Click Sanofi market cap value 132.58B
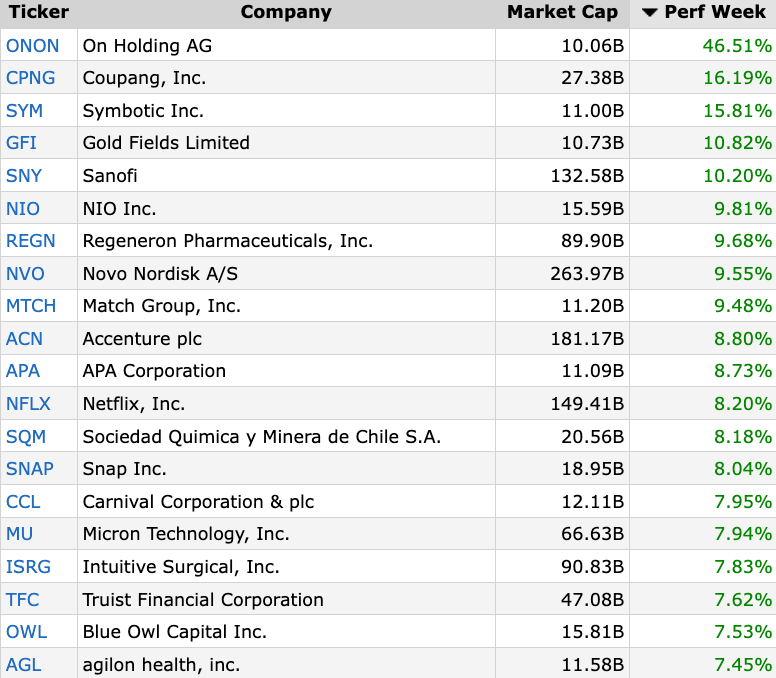Screen dimensions: 776x678 point(587,176)
